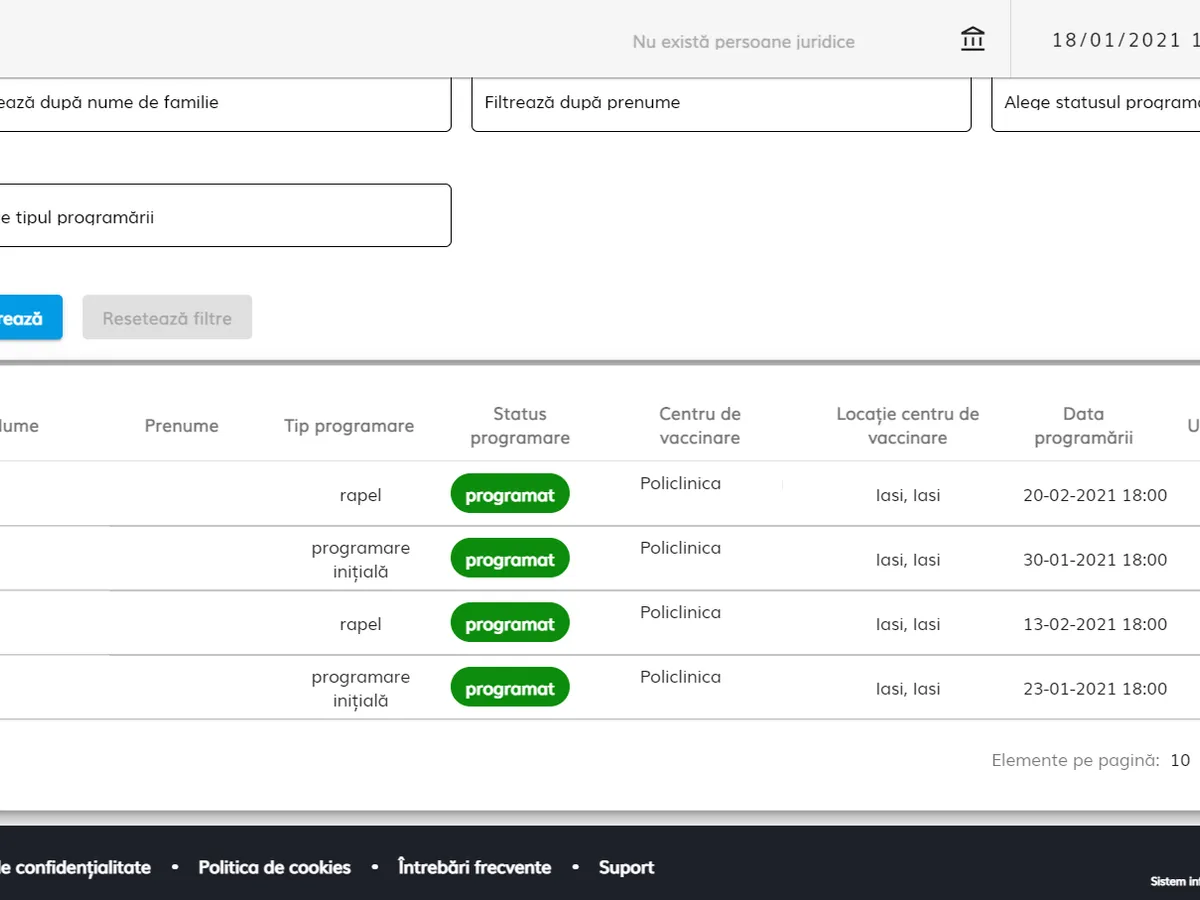1200x900 pixels.
Task: Click the Tip programare column header
Action: click(x=349, y=426)
